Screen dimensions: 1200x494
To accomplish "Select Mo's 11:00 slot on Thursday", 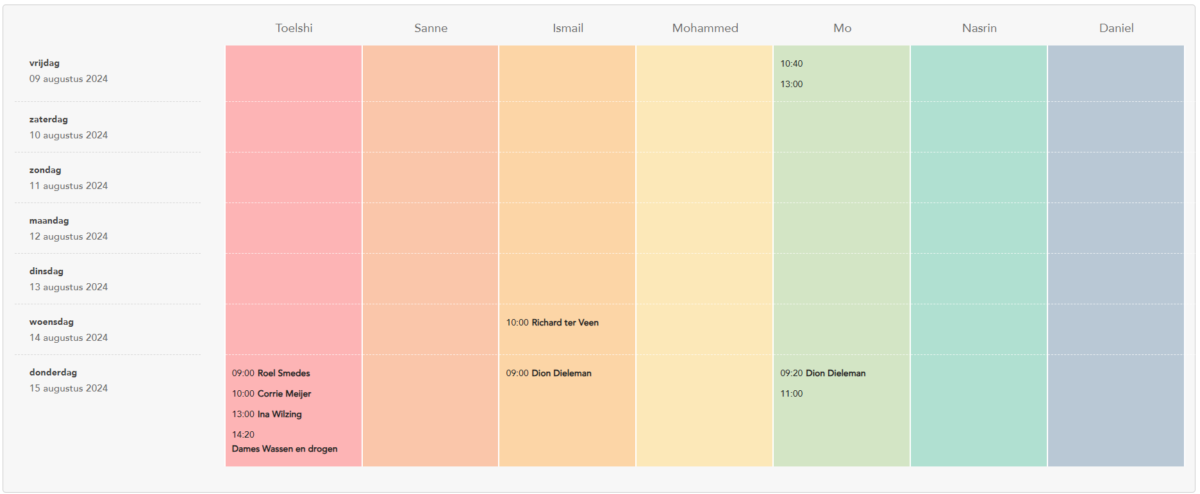I will click(791, 394).
